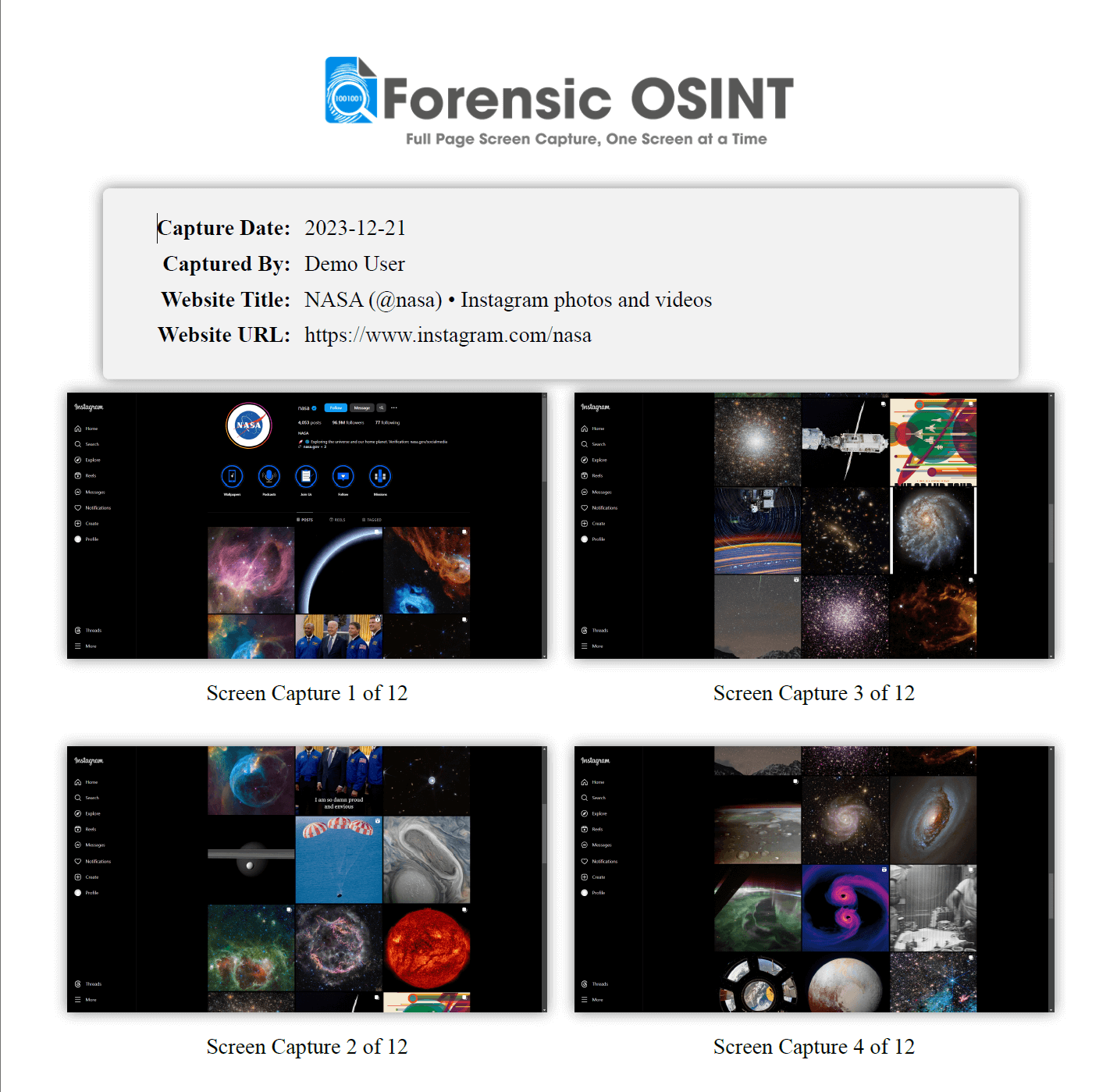Viewport: 1117px width, 1092px height.
Task: Click the Messages icon in Screen Capture 1
Action: (x=77, y=492)
